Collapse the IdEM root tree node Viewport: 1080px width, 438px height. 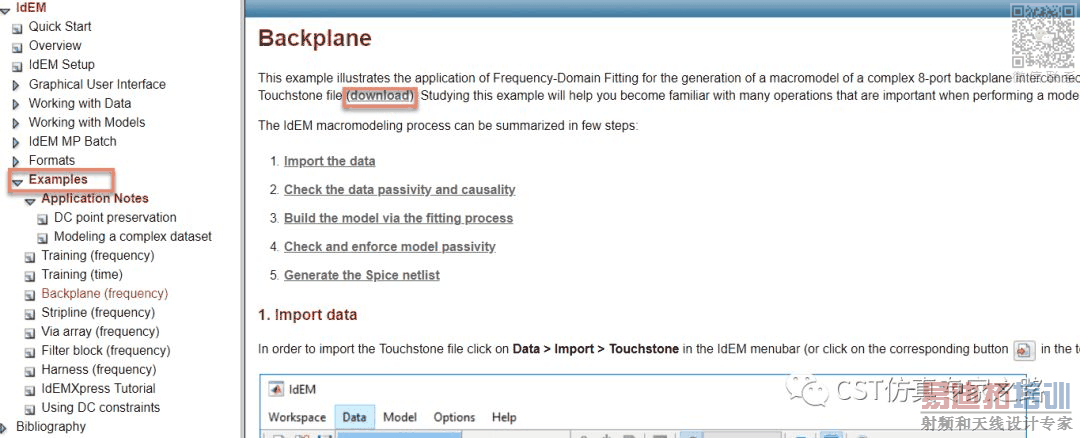point(6,9)
